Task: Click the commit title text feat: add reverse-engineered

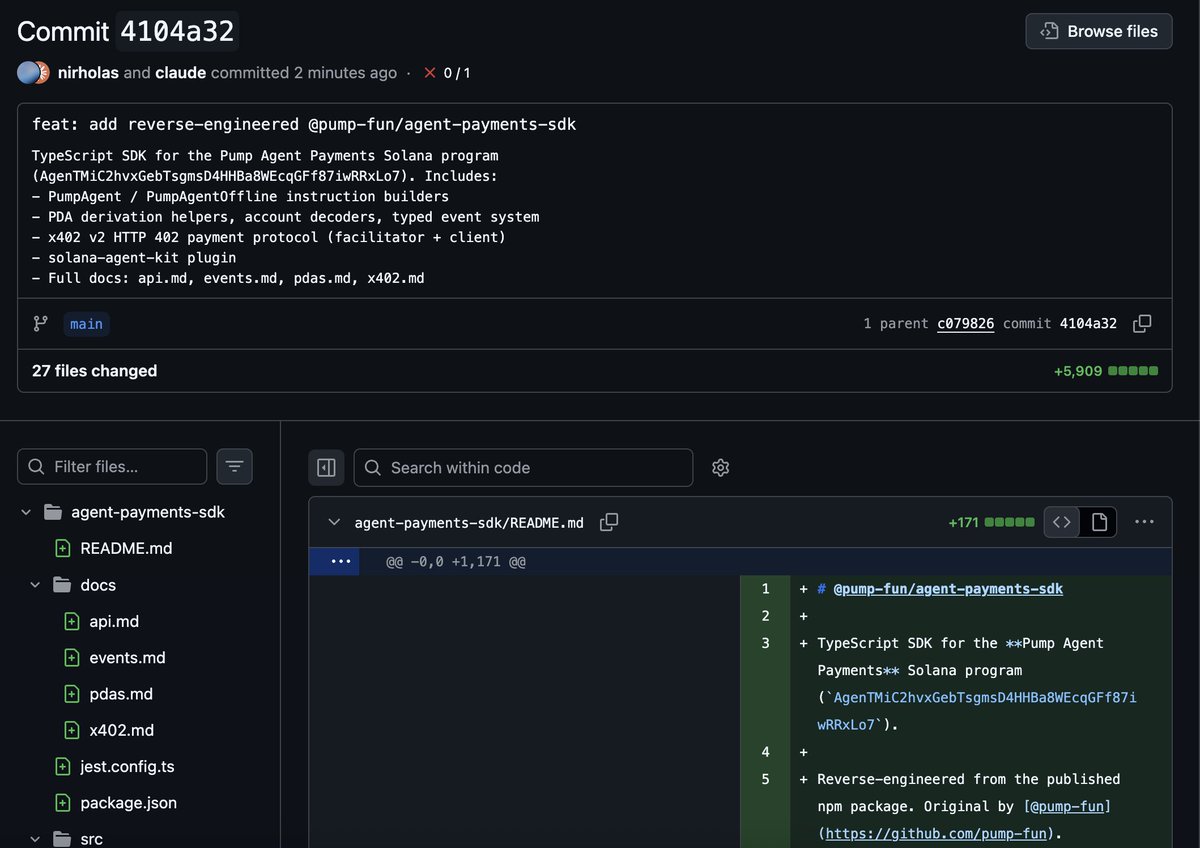Action: point(304,125)
